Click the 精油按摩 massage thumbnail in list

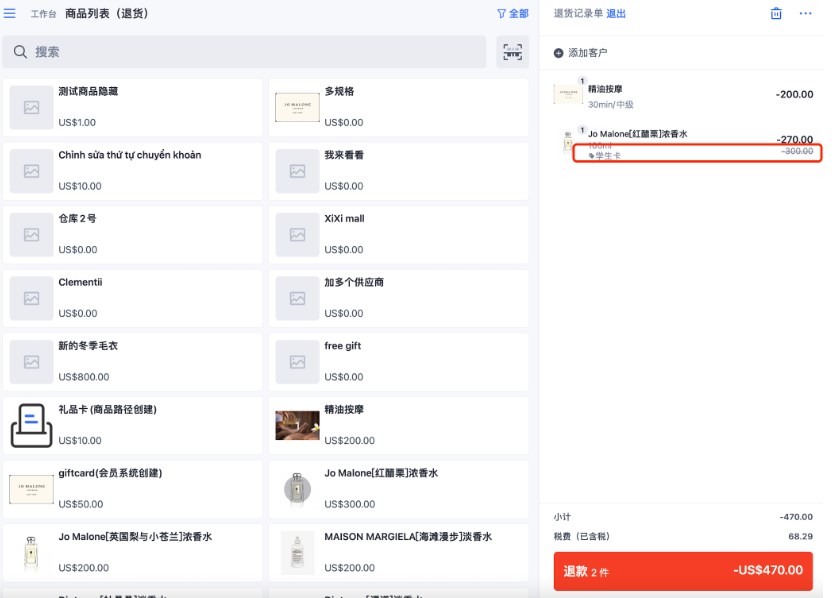[297, 426]
